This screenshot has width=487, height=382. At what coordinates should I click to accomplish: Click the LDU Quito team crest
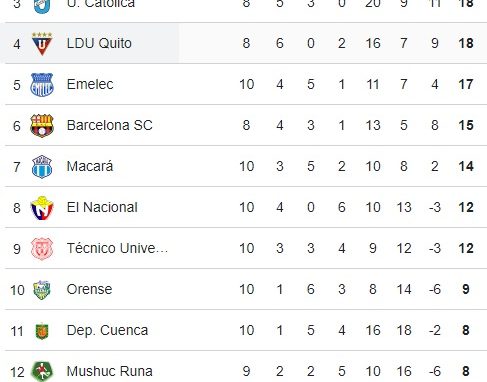pos(42,43)
